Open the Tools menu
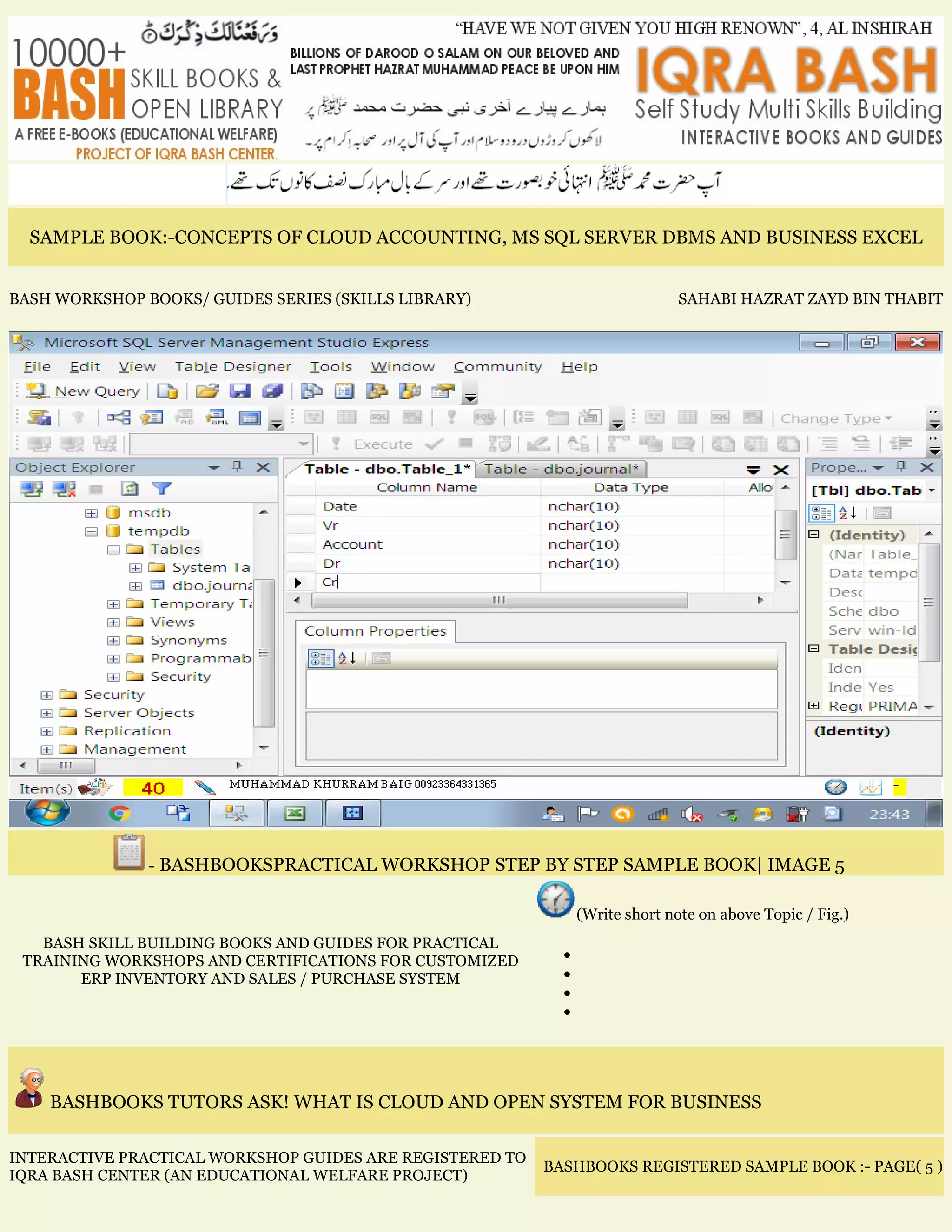This screenshot has width=952, height=1232. (x=331, y=367)
